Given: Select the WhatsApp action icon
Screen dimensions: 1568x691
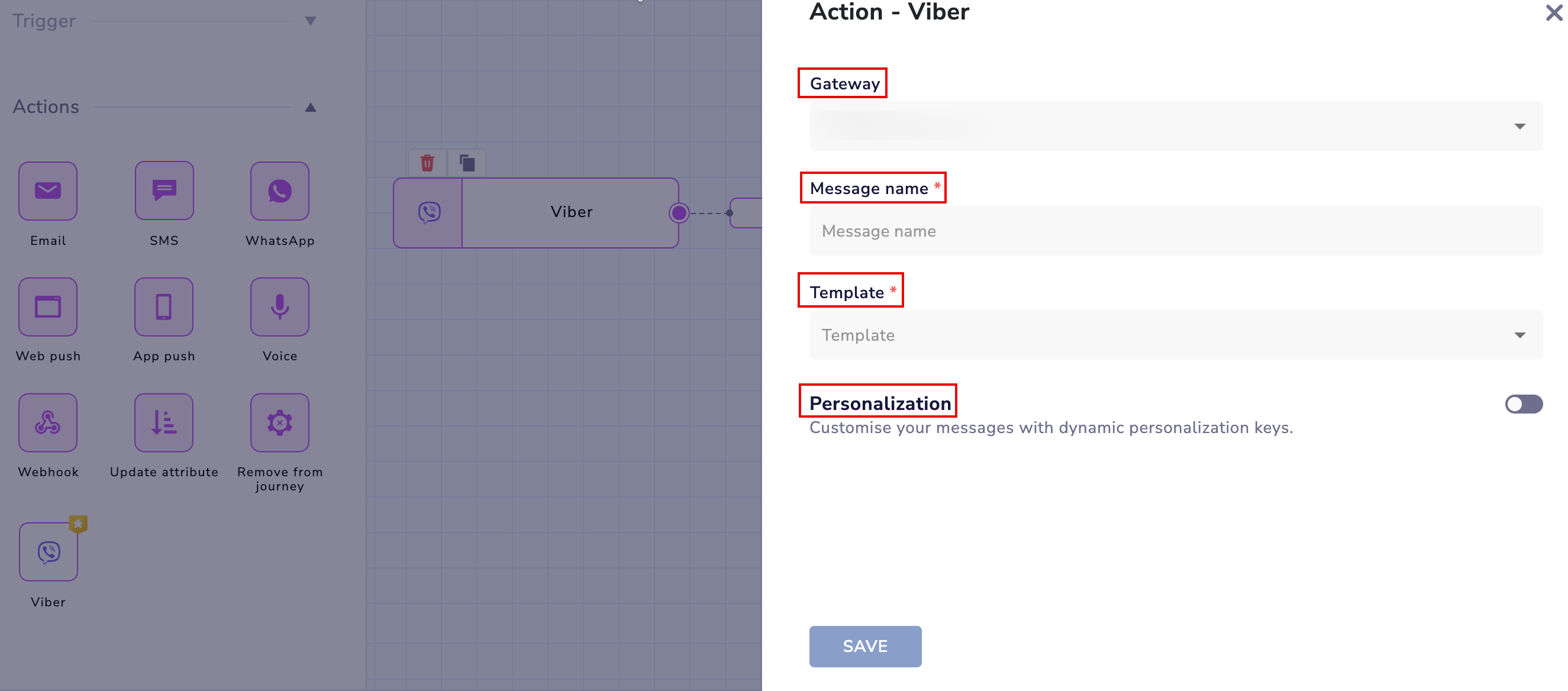Looking at the screenshot, I should (279, 190).
